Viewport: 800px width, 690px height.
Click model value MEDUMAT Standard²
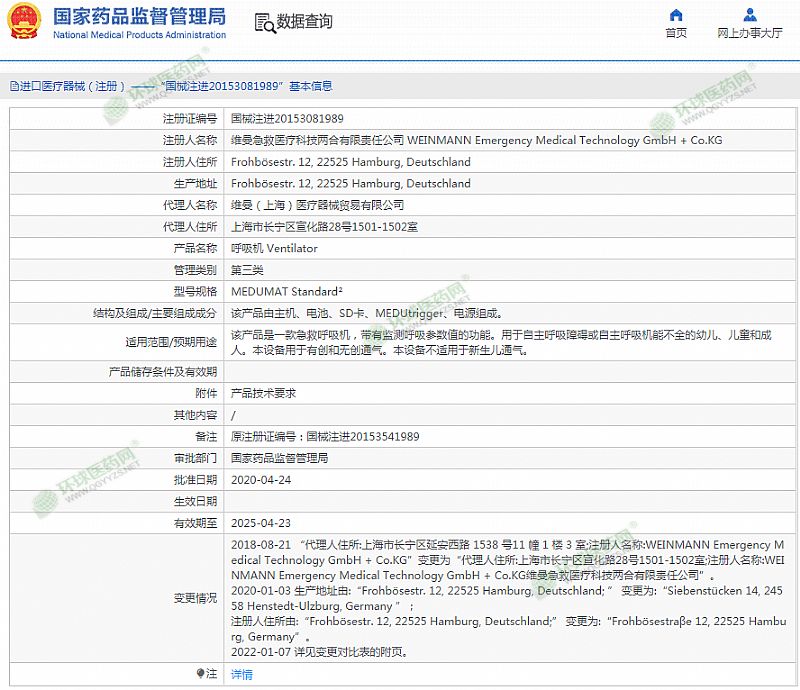coord(287,292)
